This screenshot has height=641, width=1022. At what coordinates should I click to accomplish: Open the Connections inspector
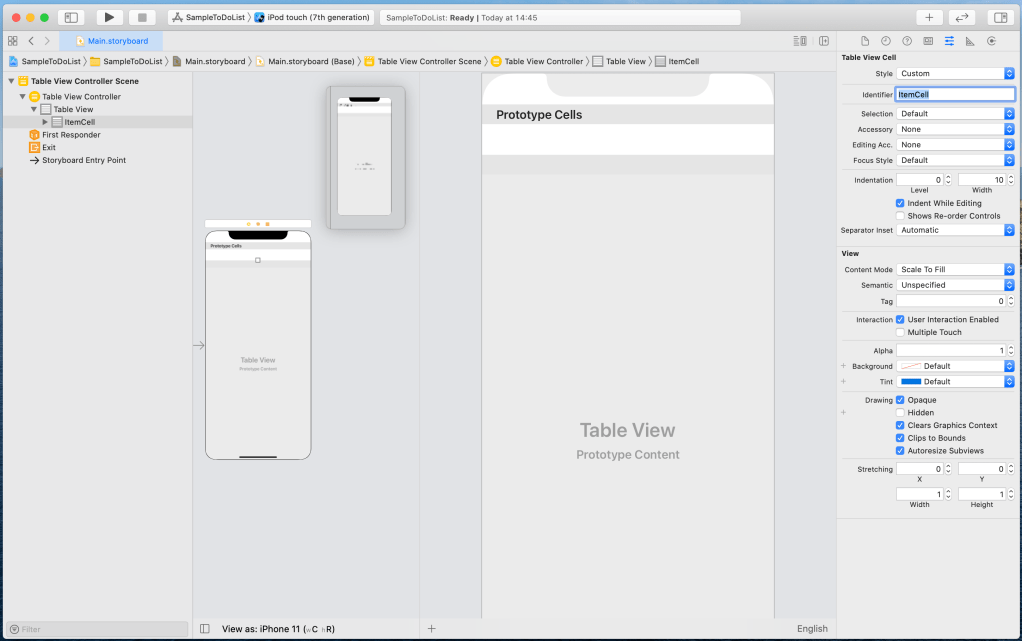point(991,41)
